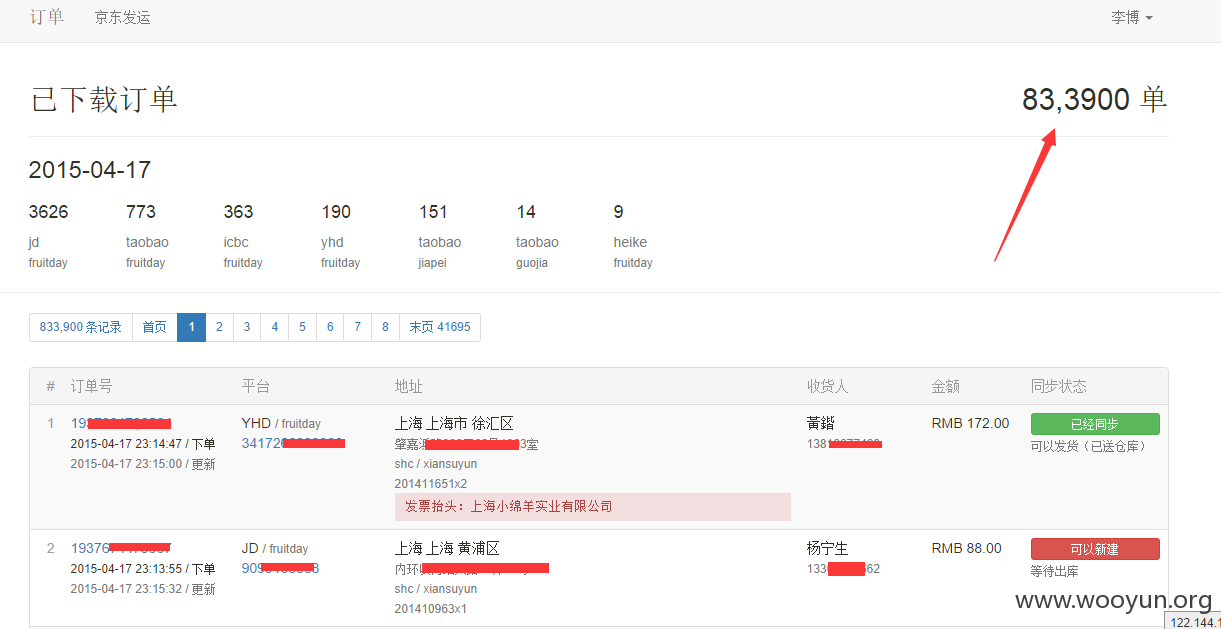
Task: Click the 14 taobao guojia count
Action: pos(526,212)
